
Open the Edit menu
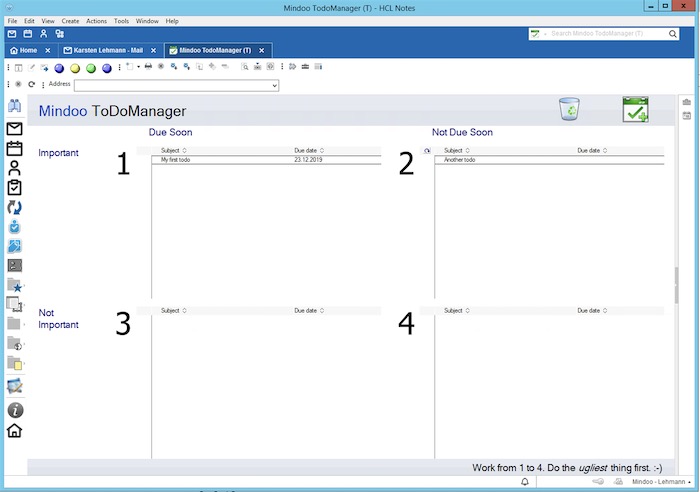(x=29, y=21)
